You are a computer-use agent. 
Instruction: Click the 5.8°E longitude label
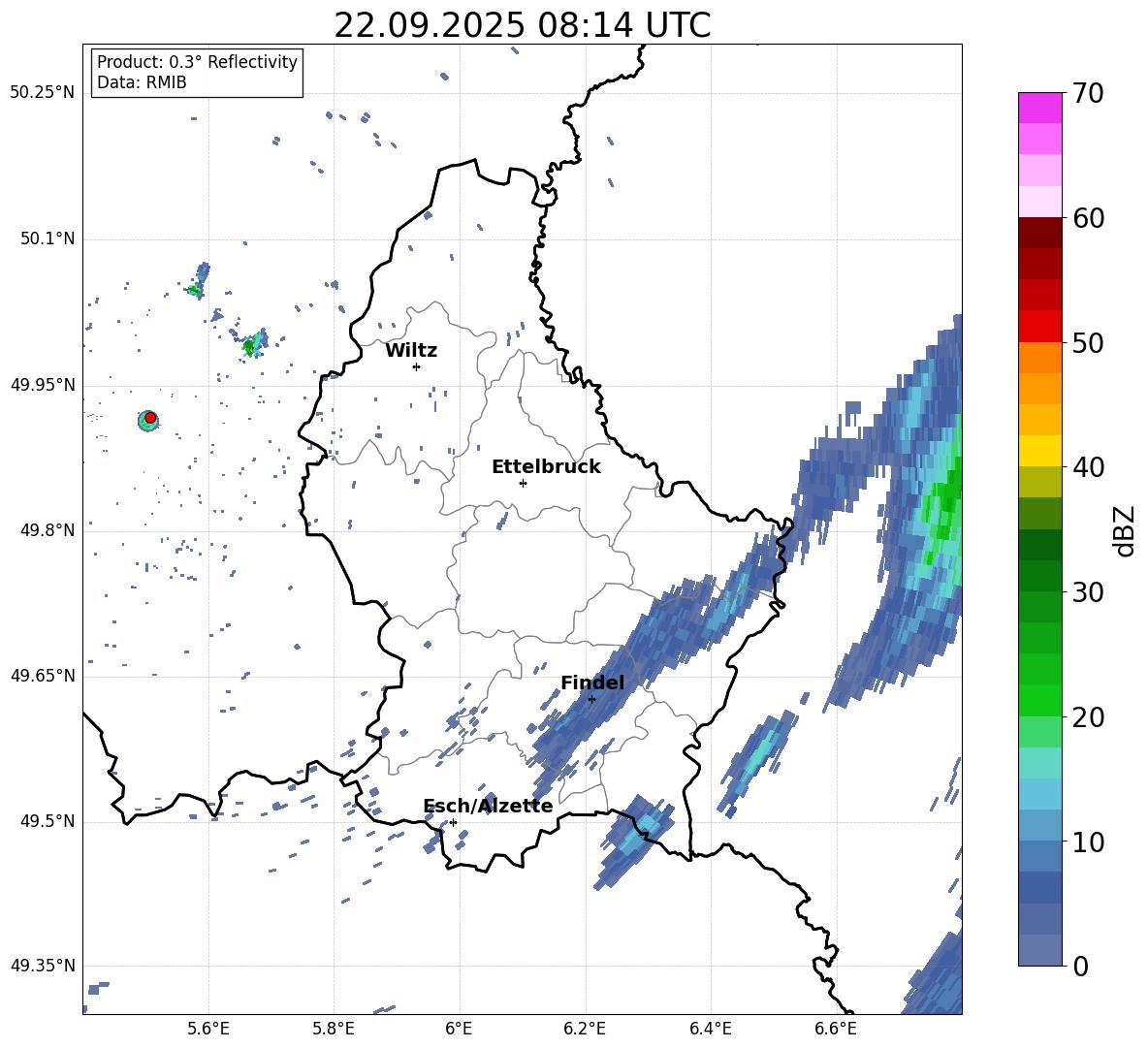click(334, 1029)
